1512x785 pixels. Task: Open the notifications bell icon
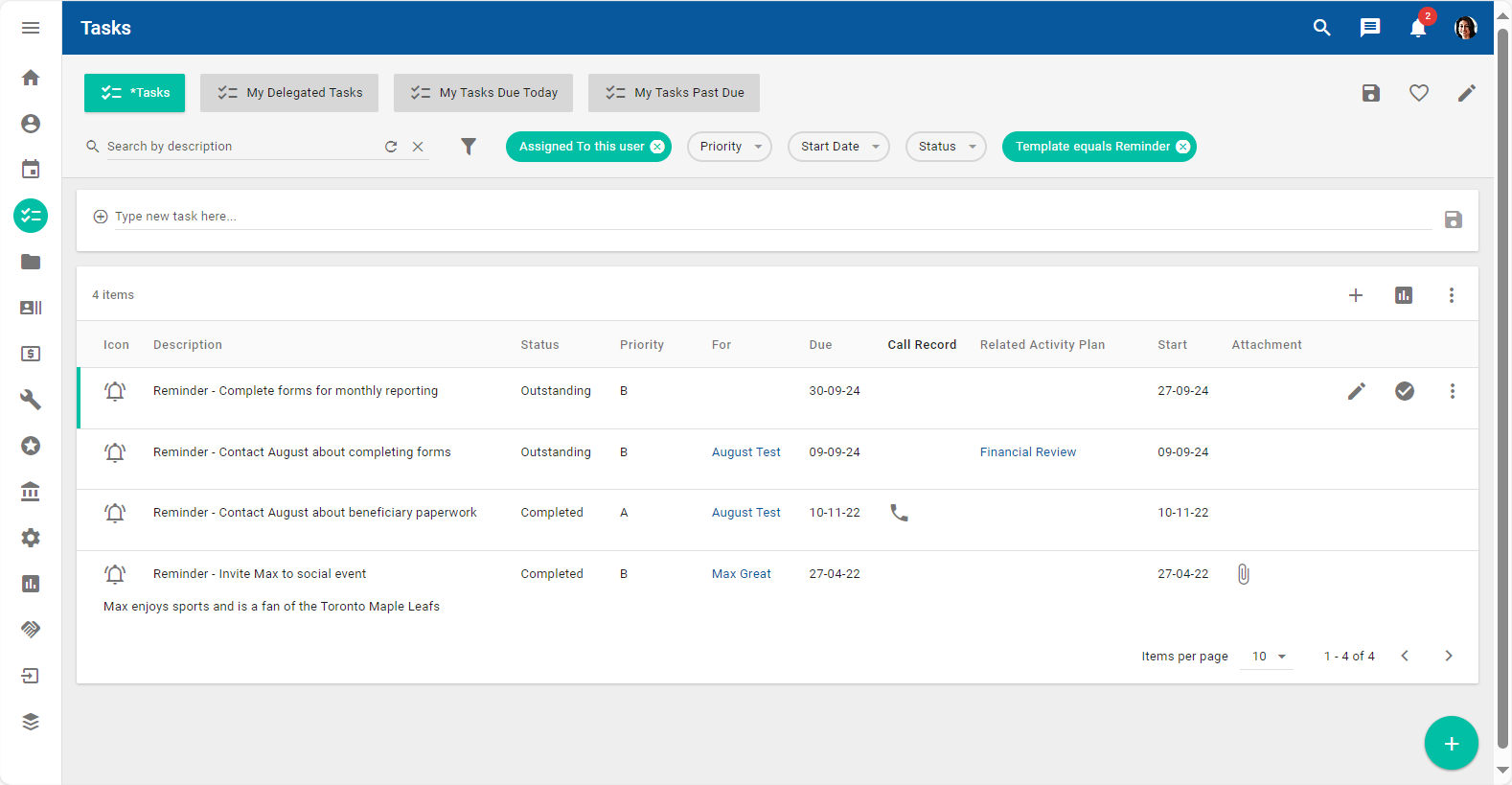1418,28
